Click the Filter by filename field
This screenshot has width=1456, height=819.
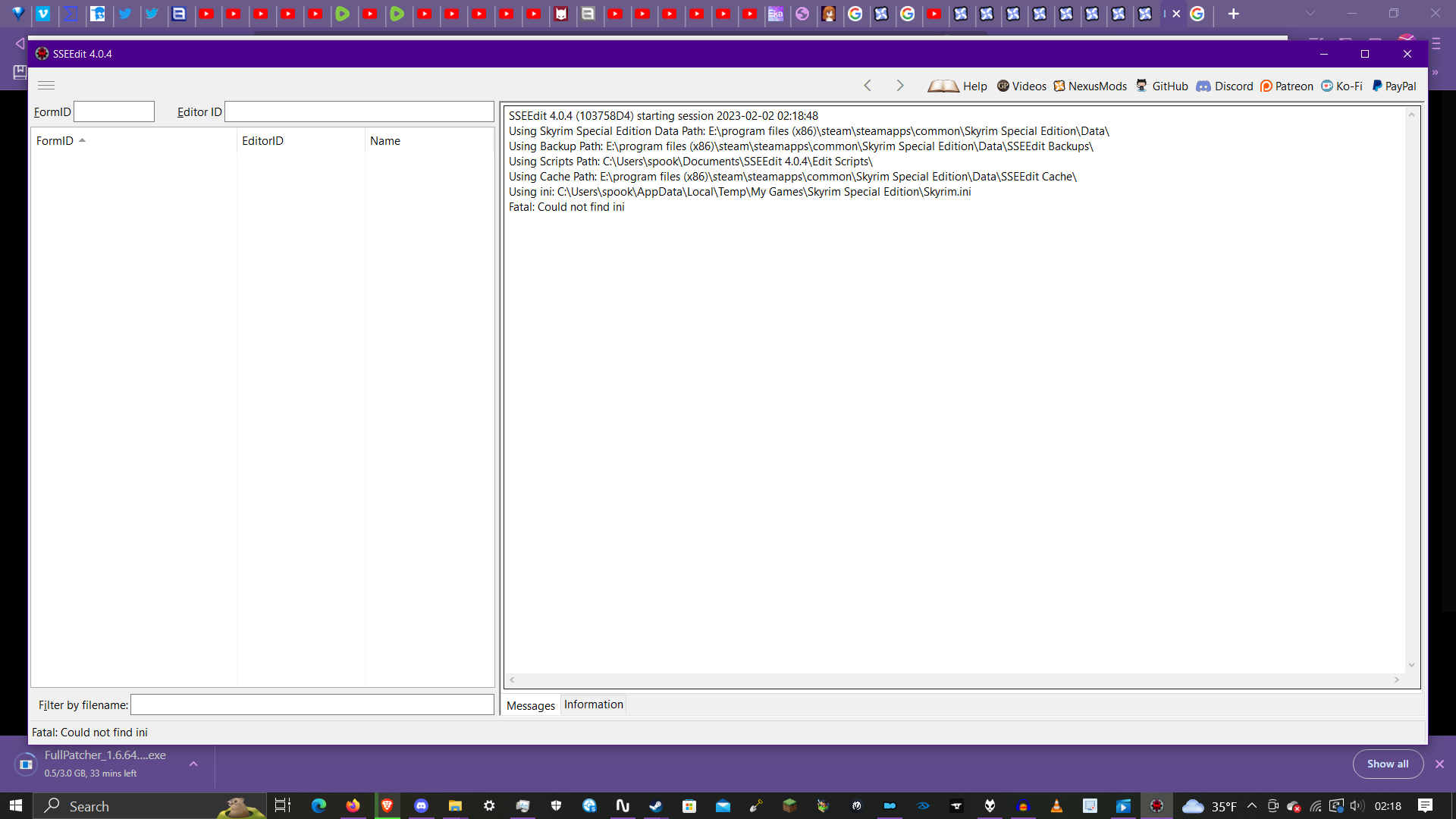(312, 704)
